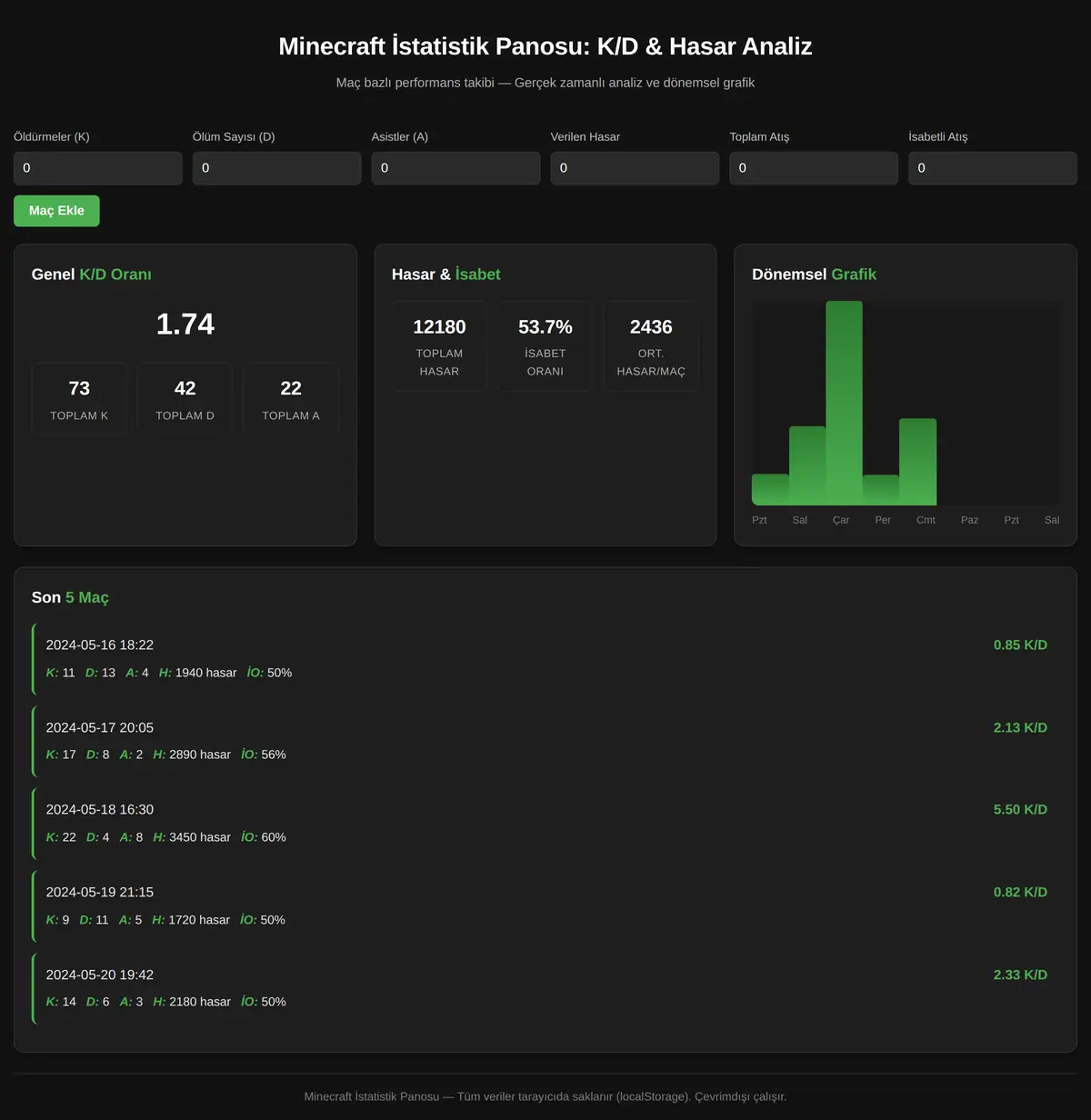Select the 73 TOPLAM K stat box
The height and width of the screenshot is (1120, 1091).
click(79, 399)
